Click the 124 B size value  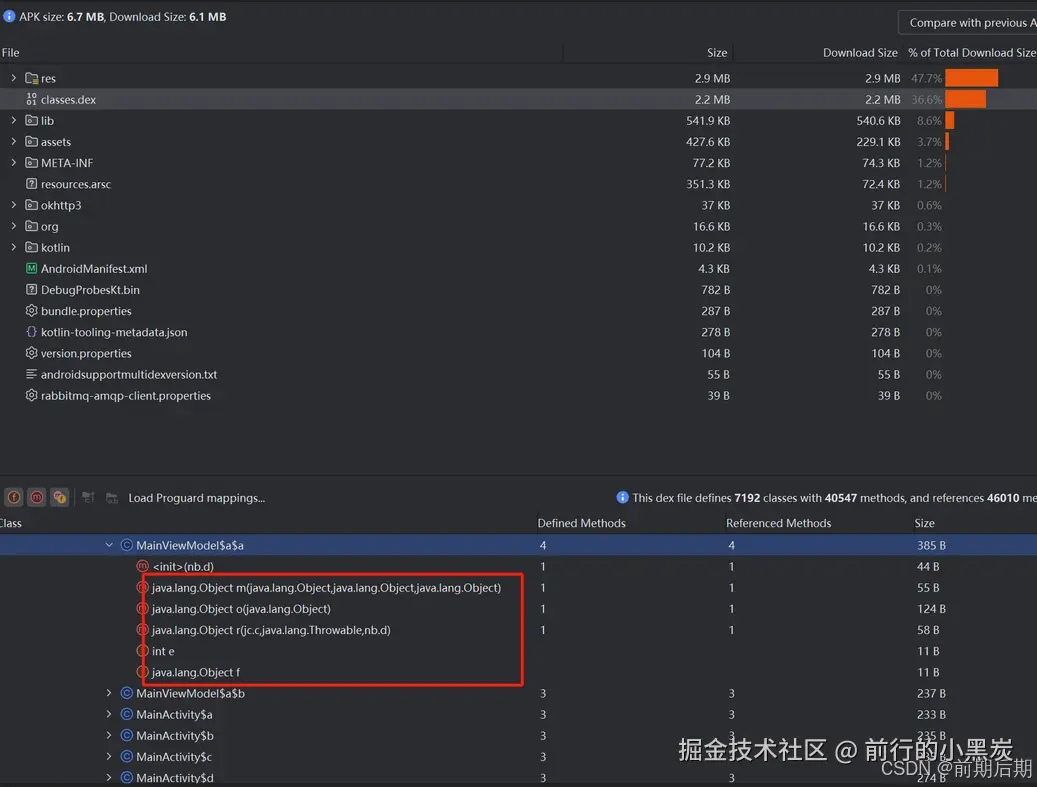point(931,608)
